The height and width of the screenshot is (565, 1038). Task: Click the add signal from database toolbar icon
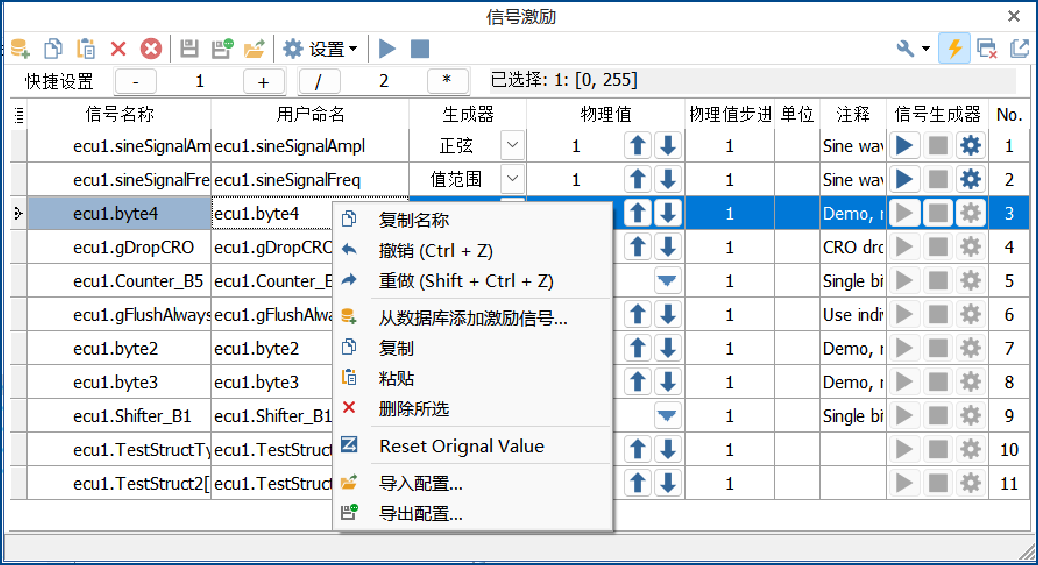[x=21, y=48]
